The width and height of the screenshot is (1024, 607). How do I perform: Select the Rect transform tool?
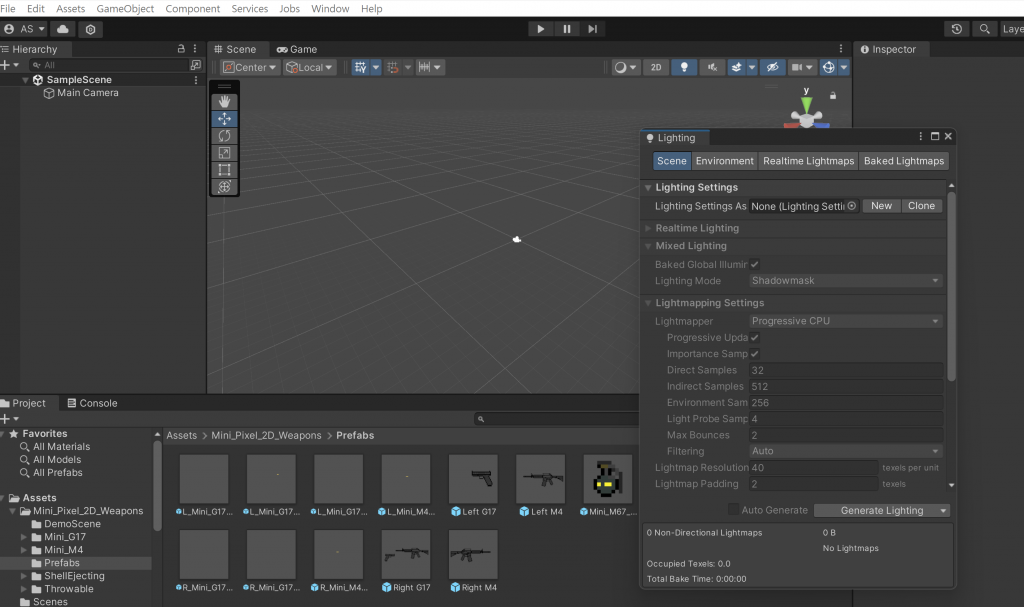[x=224, y=169]
